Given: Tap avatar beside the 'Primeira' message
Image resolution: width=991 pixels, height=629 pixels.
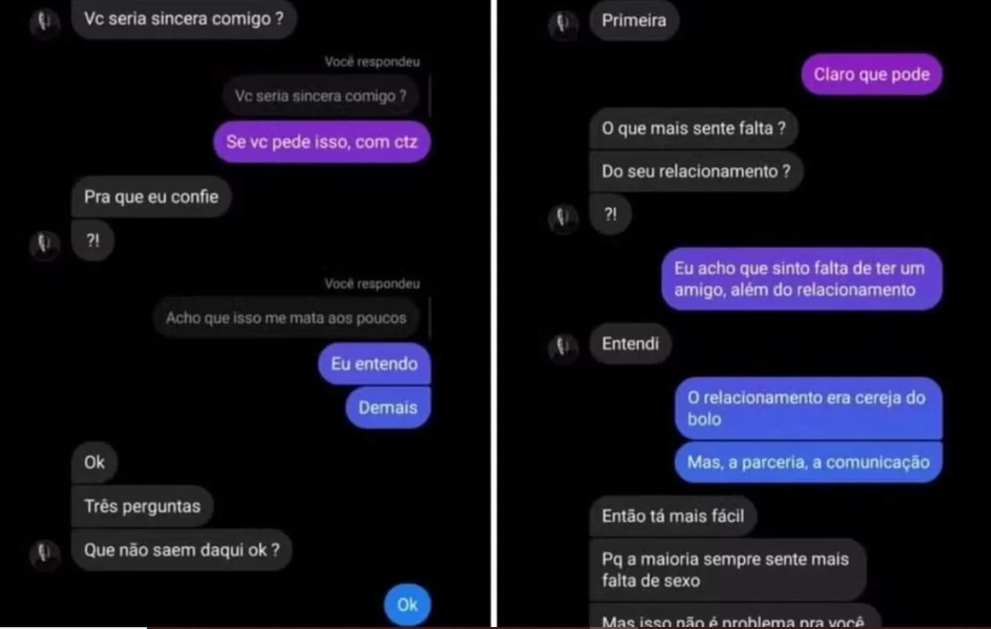Looking at the screenshot, I should [562, 24].
